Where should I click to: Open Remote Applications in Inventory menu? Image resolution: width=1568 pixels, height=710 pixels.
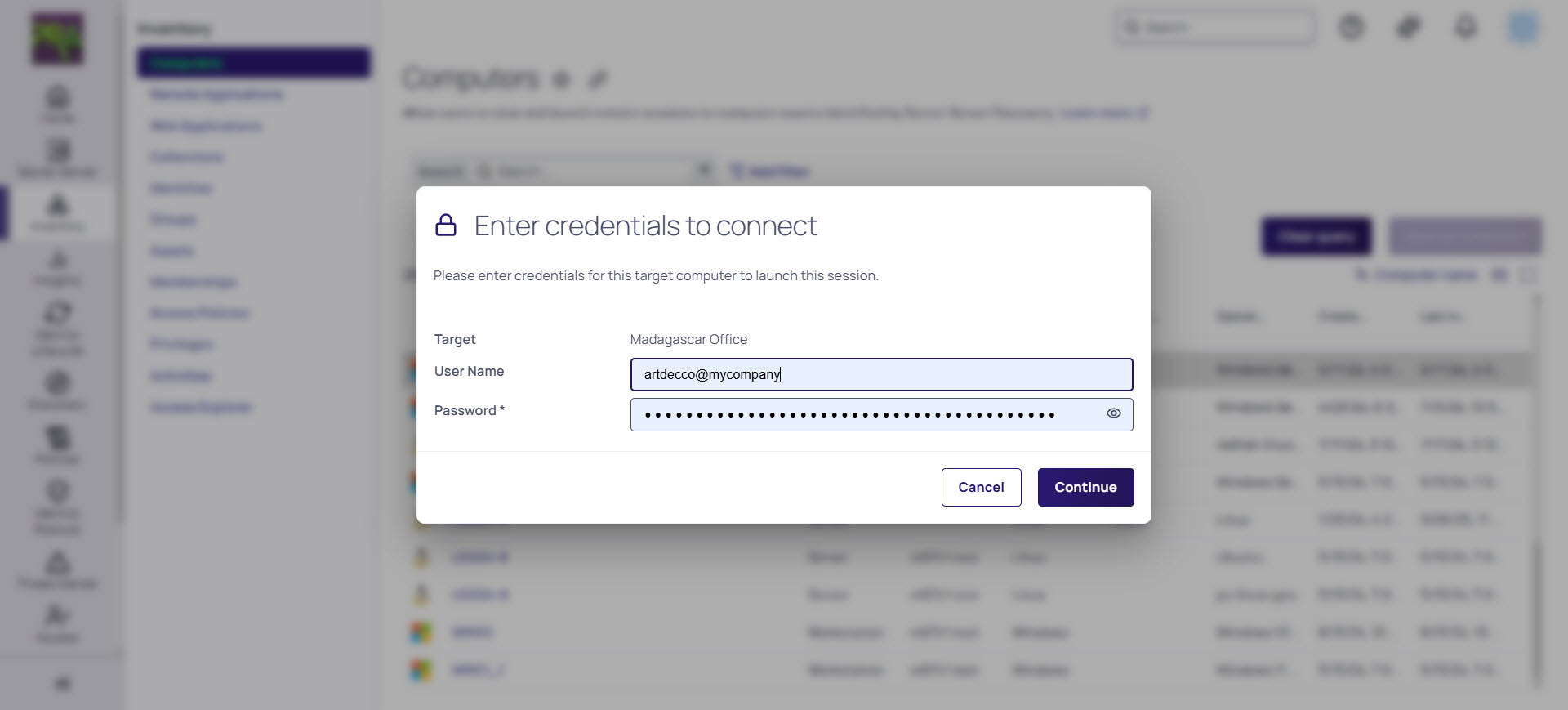pos(216,95)
